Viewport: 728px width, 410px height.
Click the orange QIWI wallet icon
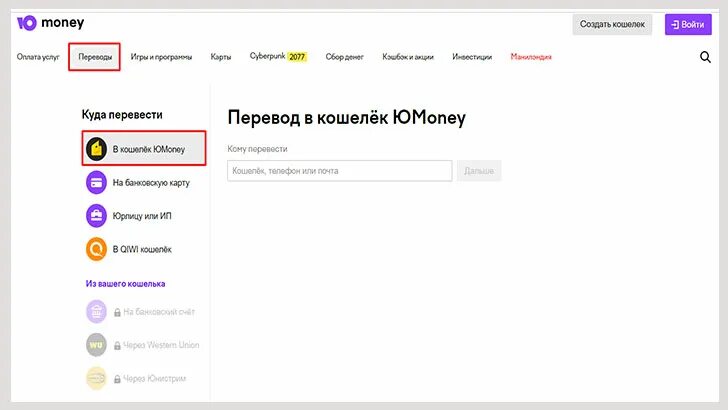(97, 249)
